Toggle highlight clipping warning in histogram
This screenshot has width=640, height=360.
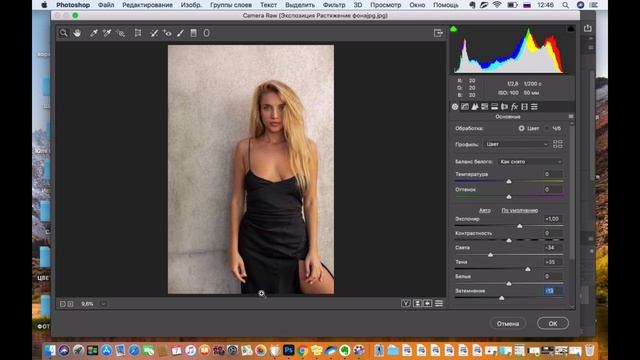click(x=571, y=29)
